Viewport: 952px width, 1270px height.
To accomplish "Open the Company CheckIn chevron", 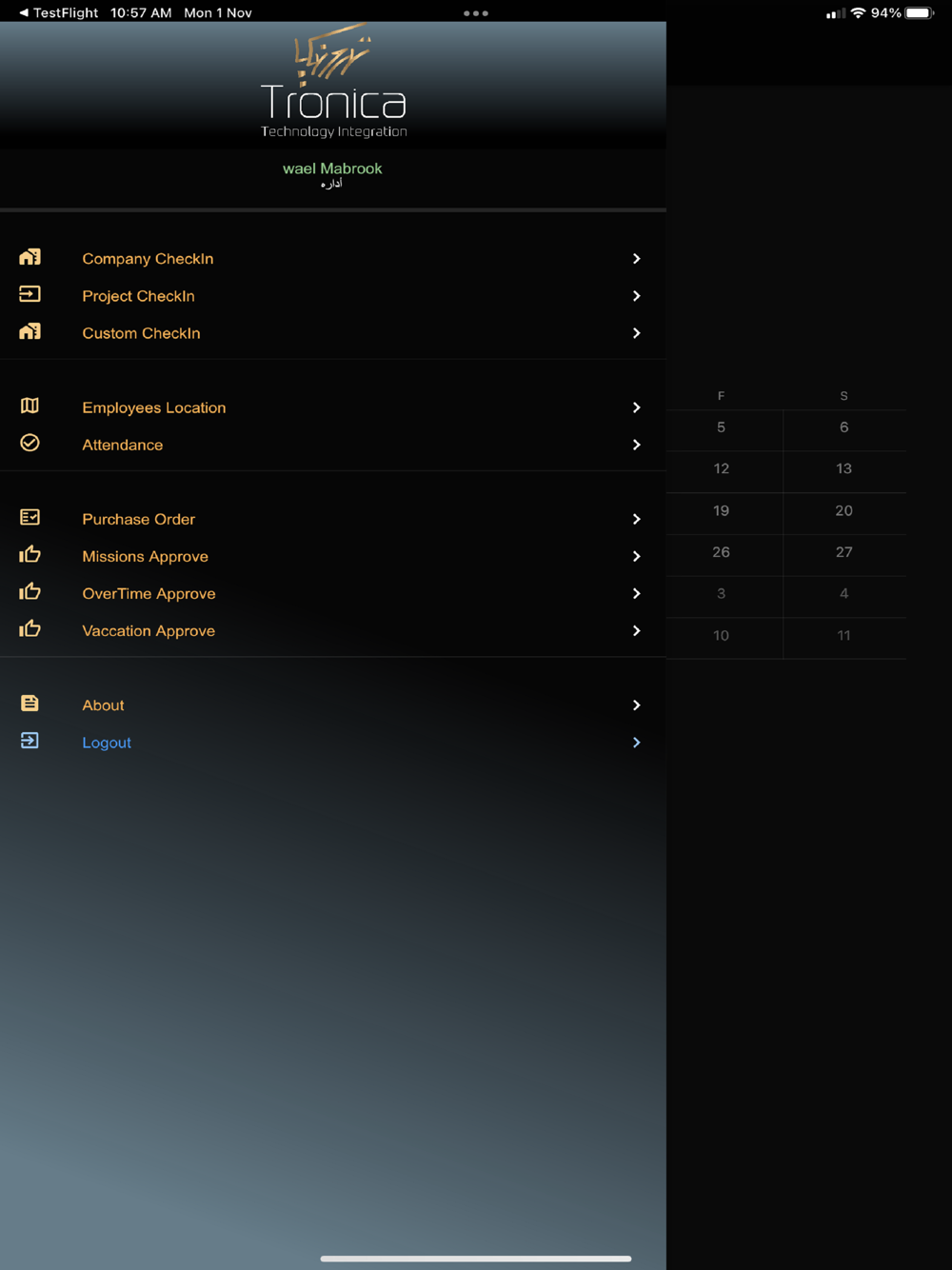I will (x=637, y=259).
